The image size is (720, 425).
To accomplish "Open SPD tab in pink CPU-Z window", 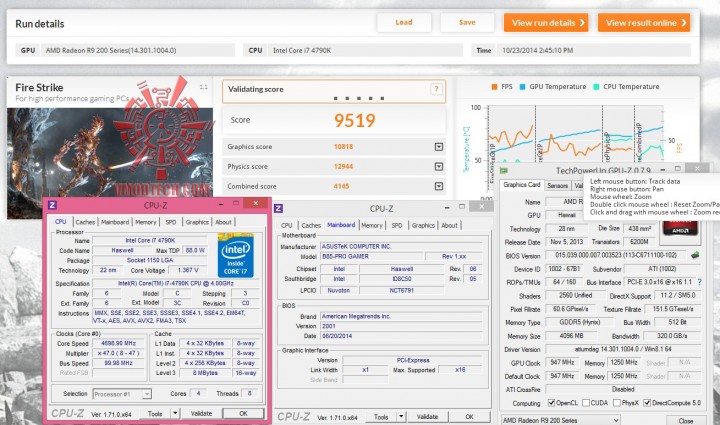I will point(171,222).
